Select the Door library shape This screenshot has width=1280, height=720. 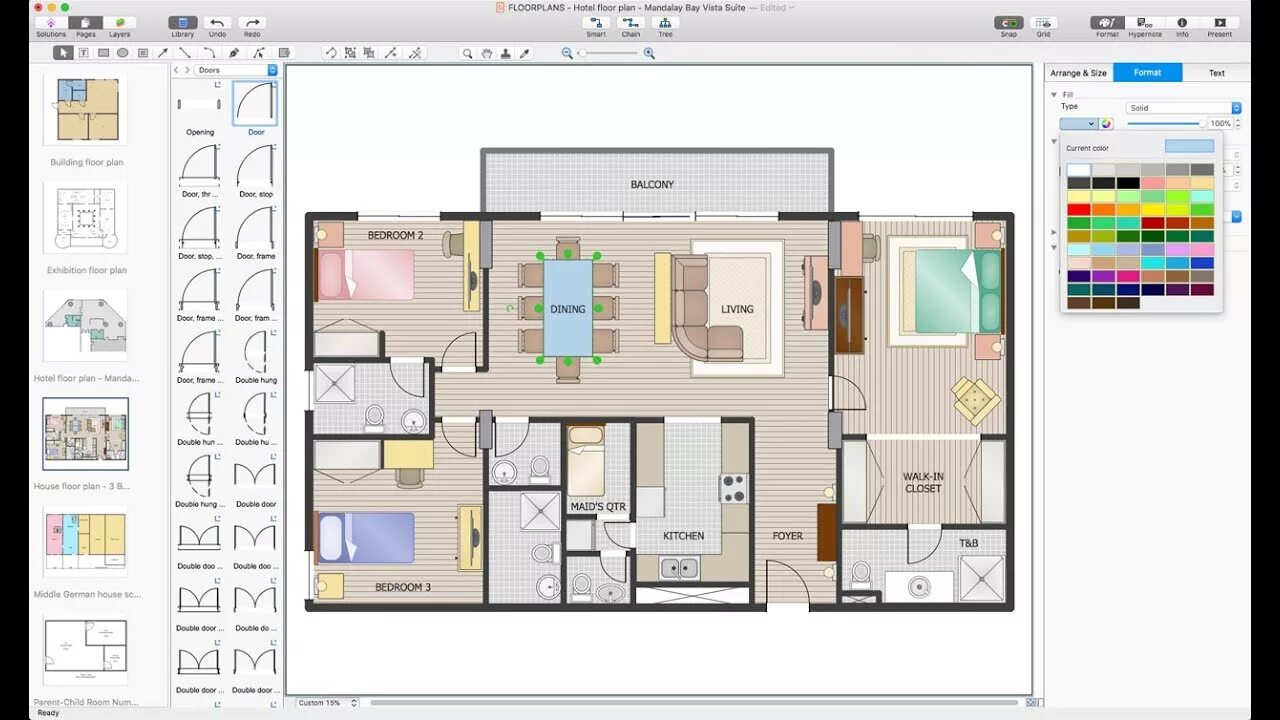tap(256, 109)
